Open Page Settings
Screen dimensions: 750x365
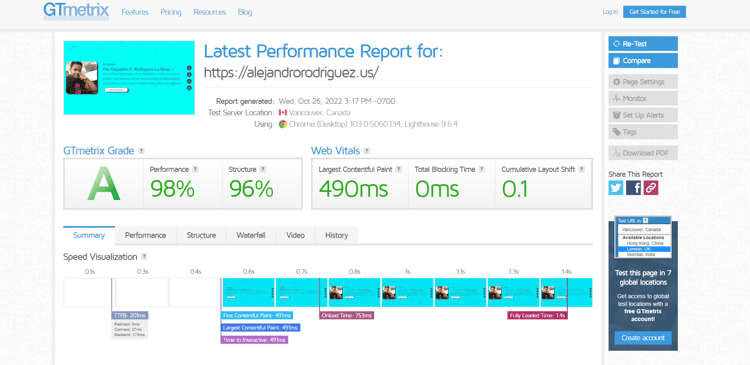[x=643, y=82]
